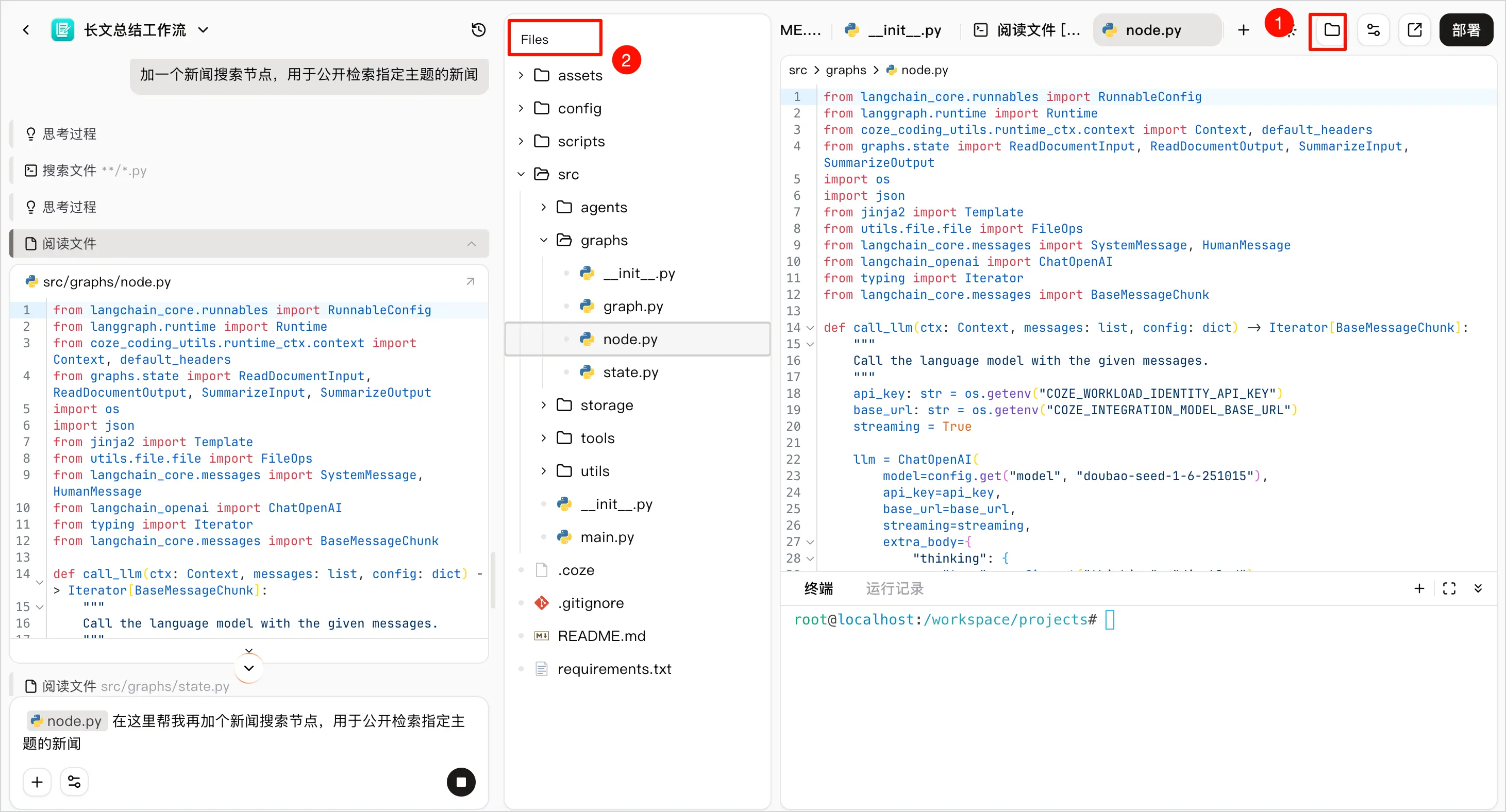Toggle the Files panel folder icon
Viewport: 1506px width, 812px height.
tap(1332, 30)
